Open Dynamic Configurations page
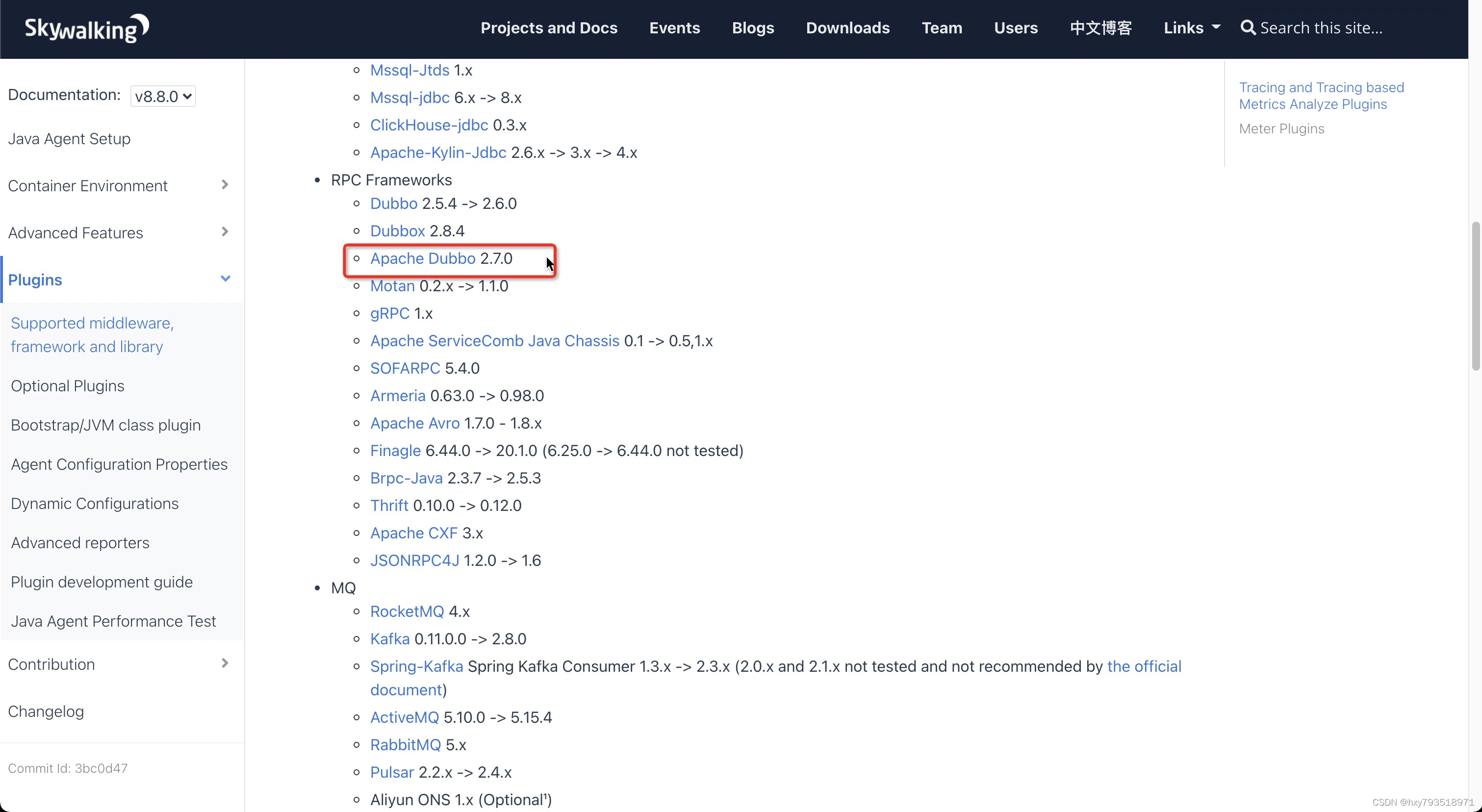Viewport: 1482px width, 812px height. coord(94,503)
